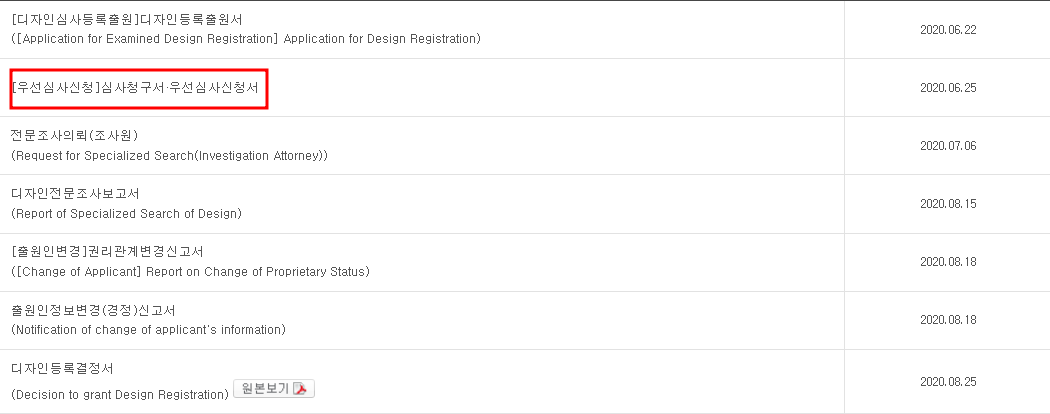
Task: Open the [출원인변경]권리관계변경신고서 entry
Action: [x=107, y=253]
